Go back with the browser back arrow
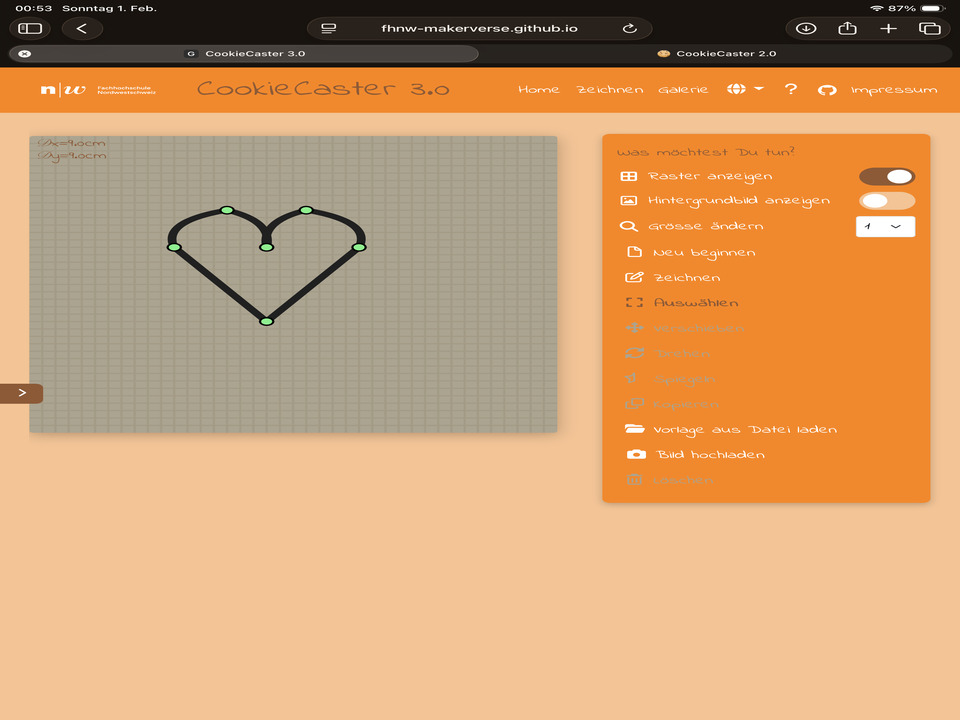This screenshot has height=720, width=960. pyautogui.click(x=81, y=28)
